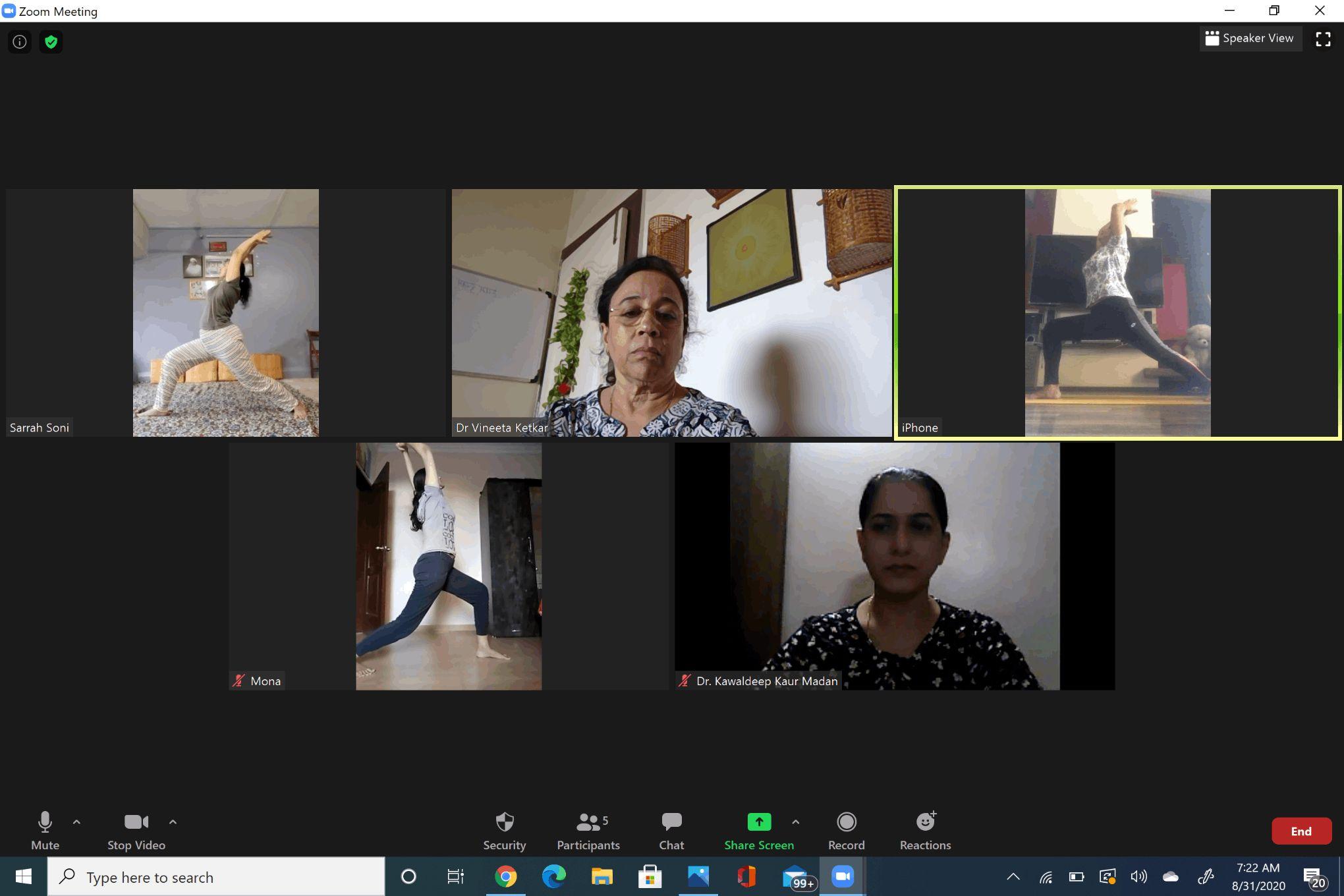Screen dimensions: 1344x896
Task: Open the Reactions emoji menu
Action: coord(925,830)
